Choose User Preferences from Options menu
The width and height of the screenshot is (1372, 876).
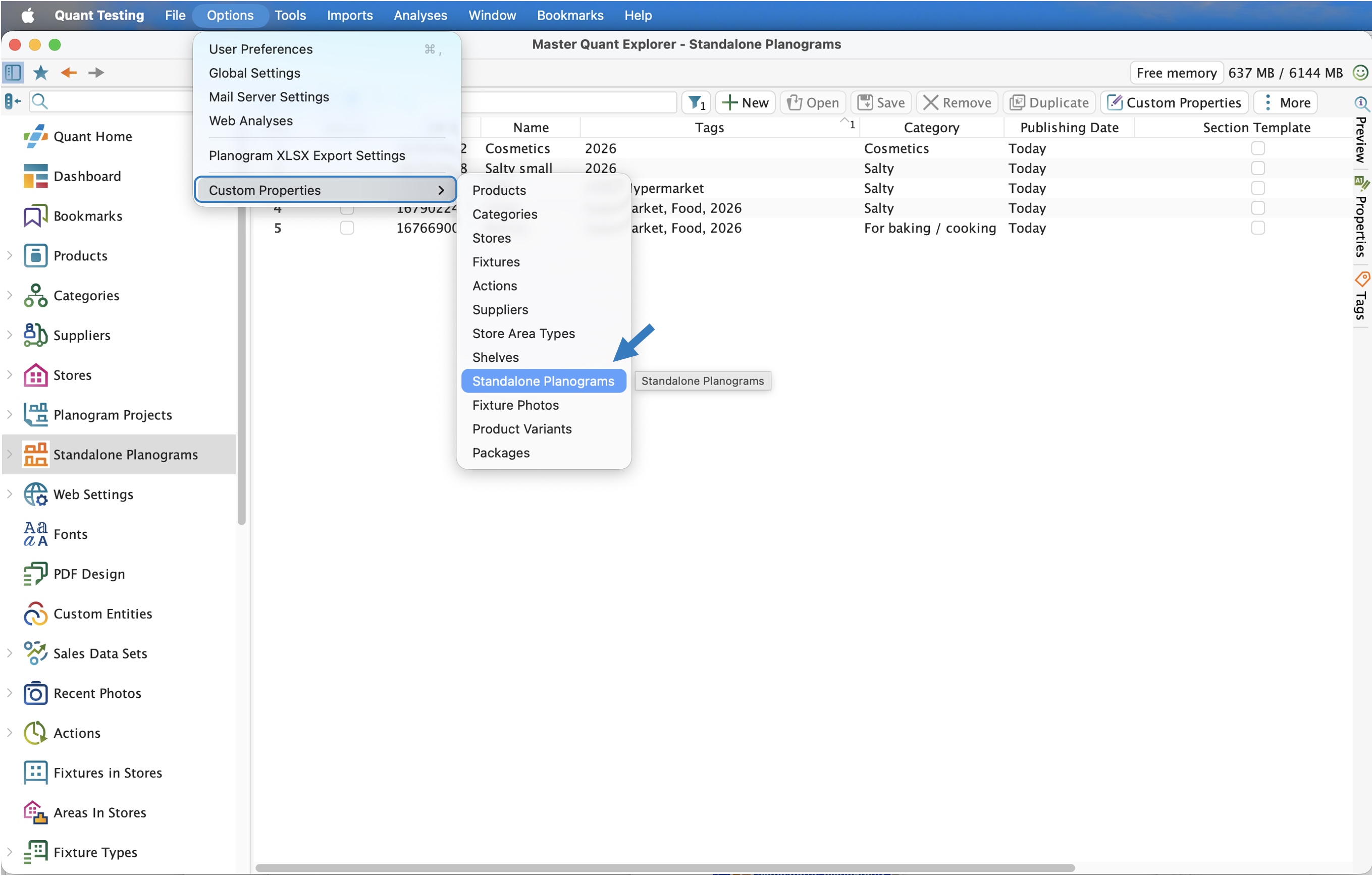click(x=326, y=49)
